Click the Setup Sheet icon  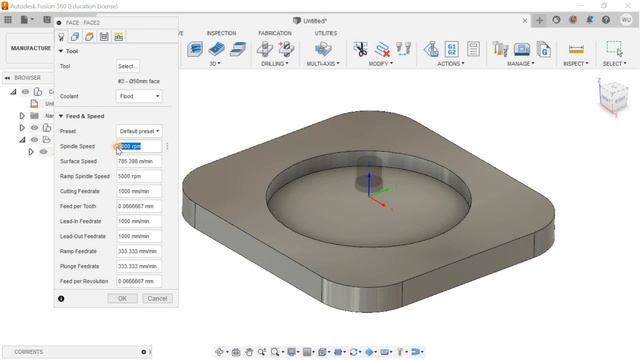pyautogui.click(x=473, y=49)
